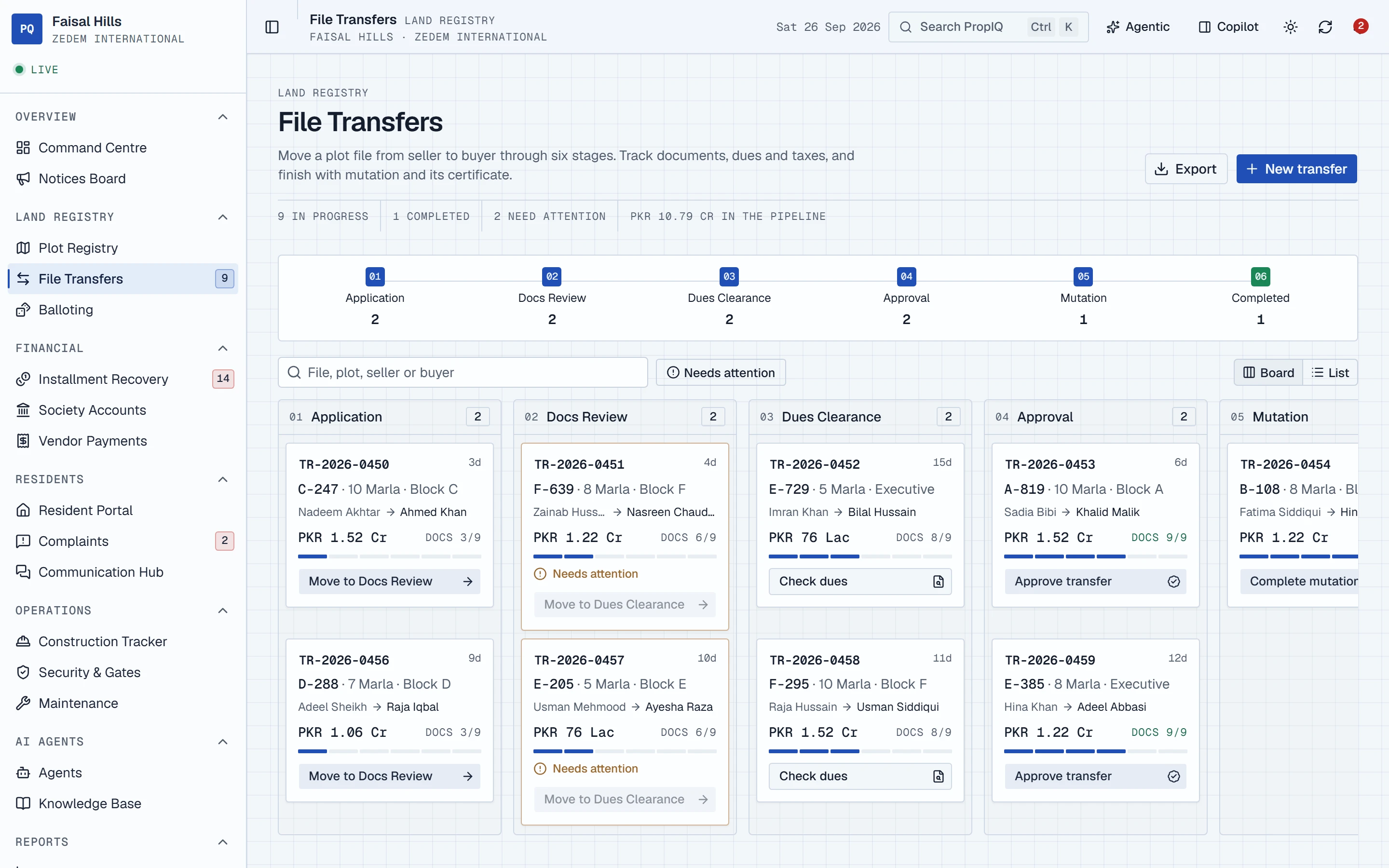Switch to Board view
1389x868 pixels.
[x=1268, y=373]
